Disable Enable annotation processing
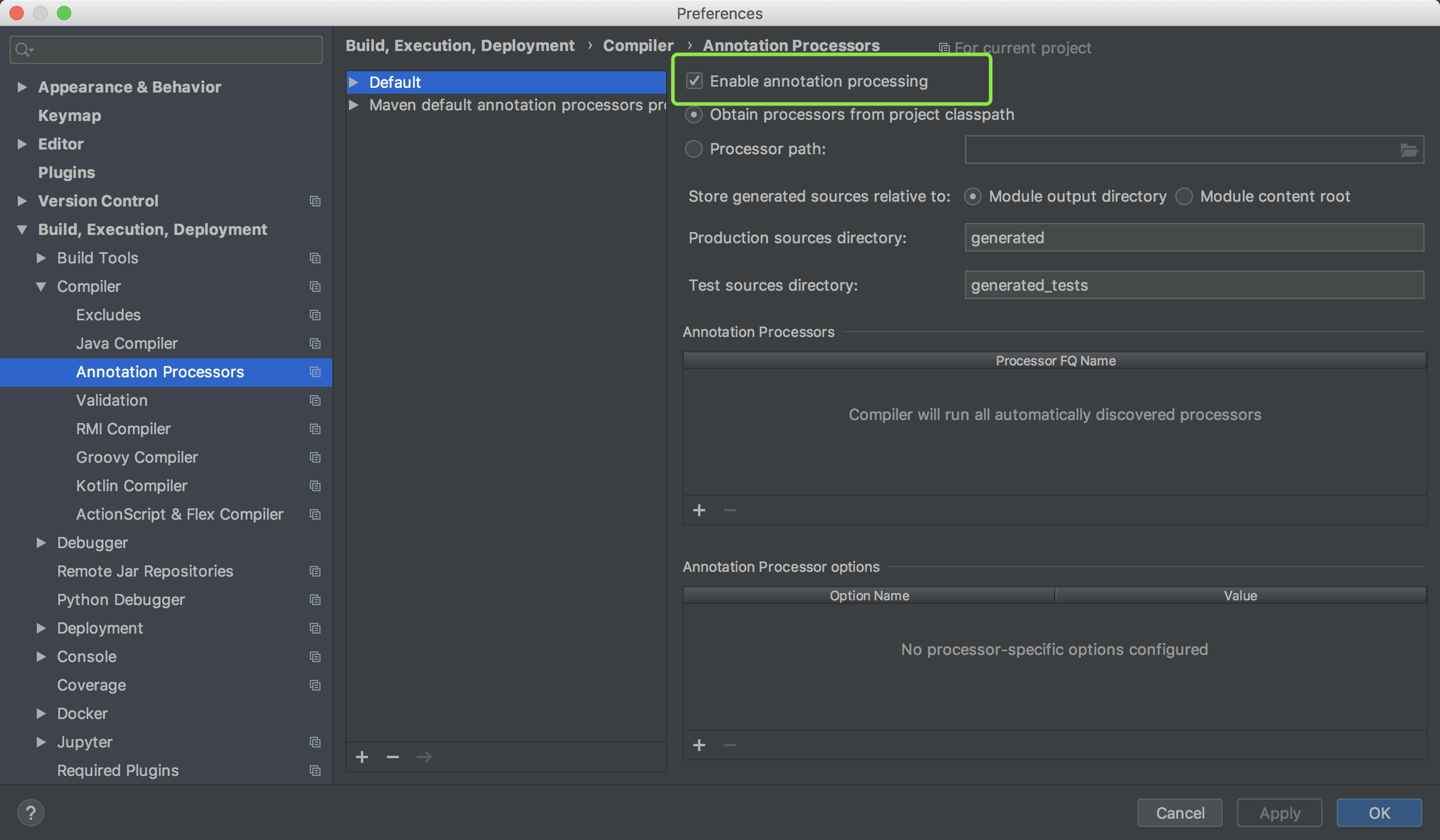The image size is (1440, 840). tap(694, 81)
